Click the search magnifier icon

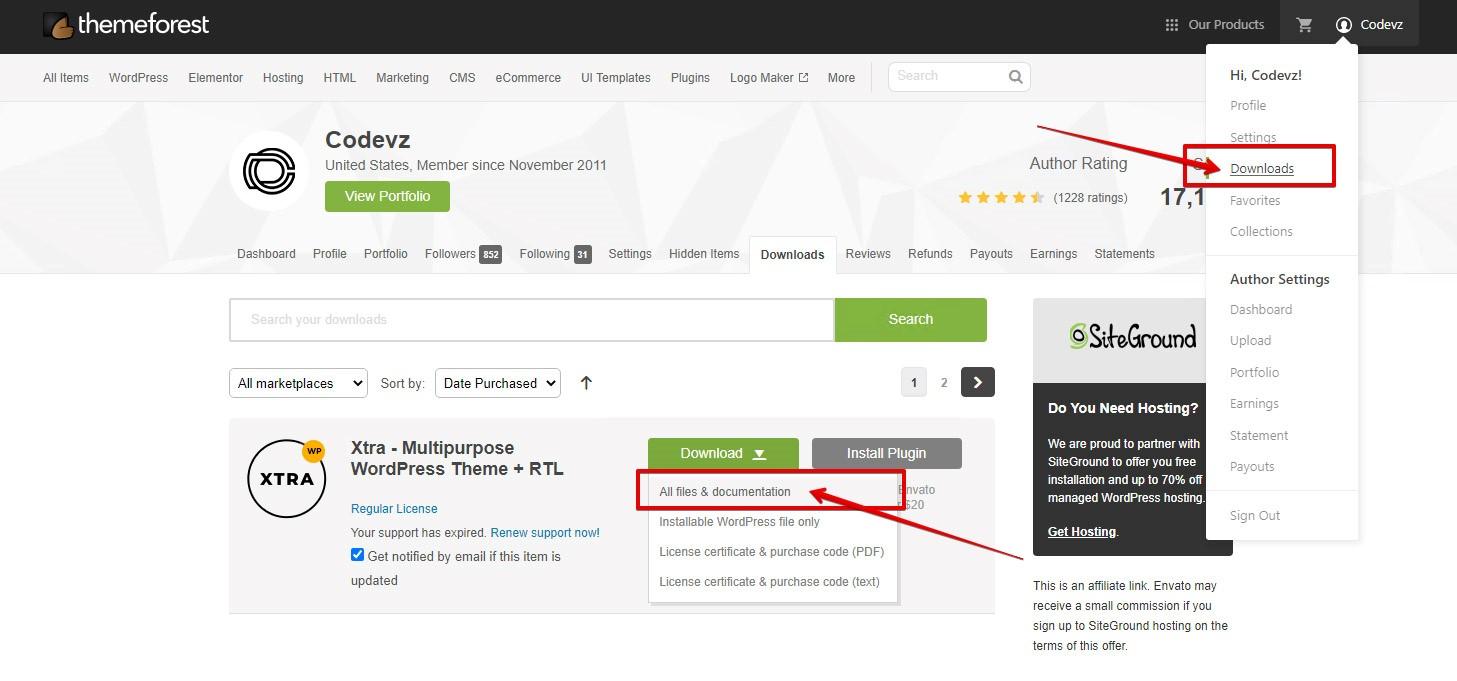tap(1015, 77)
